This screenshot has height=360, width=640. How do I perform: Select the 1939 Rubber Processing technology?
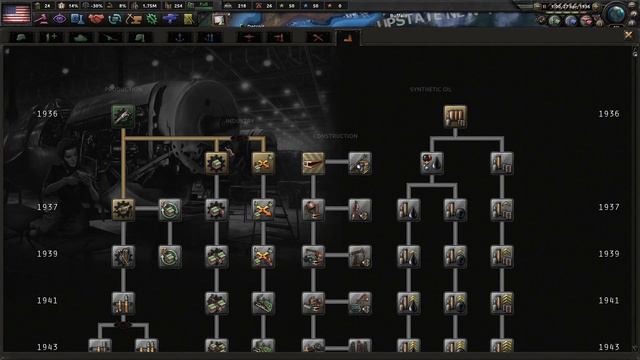click(x=455, y=256)
